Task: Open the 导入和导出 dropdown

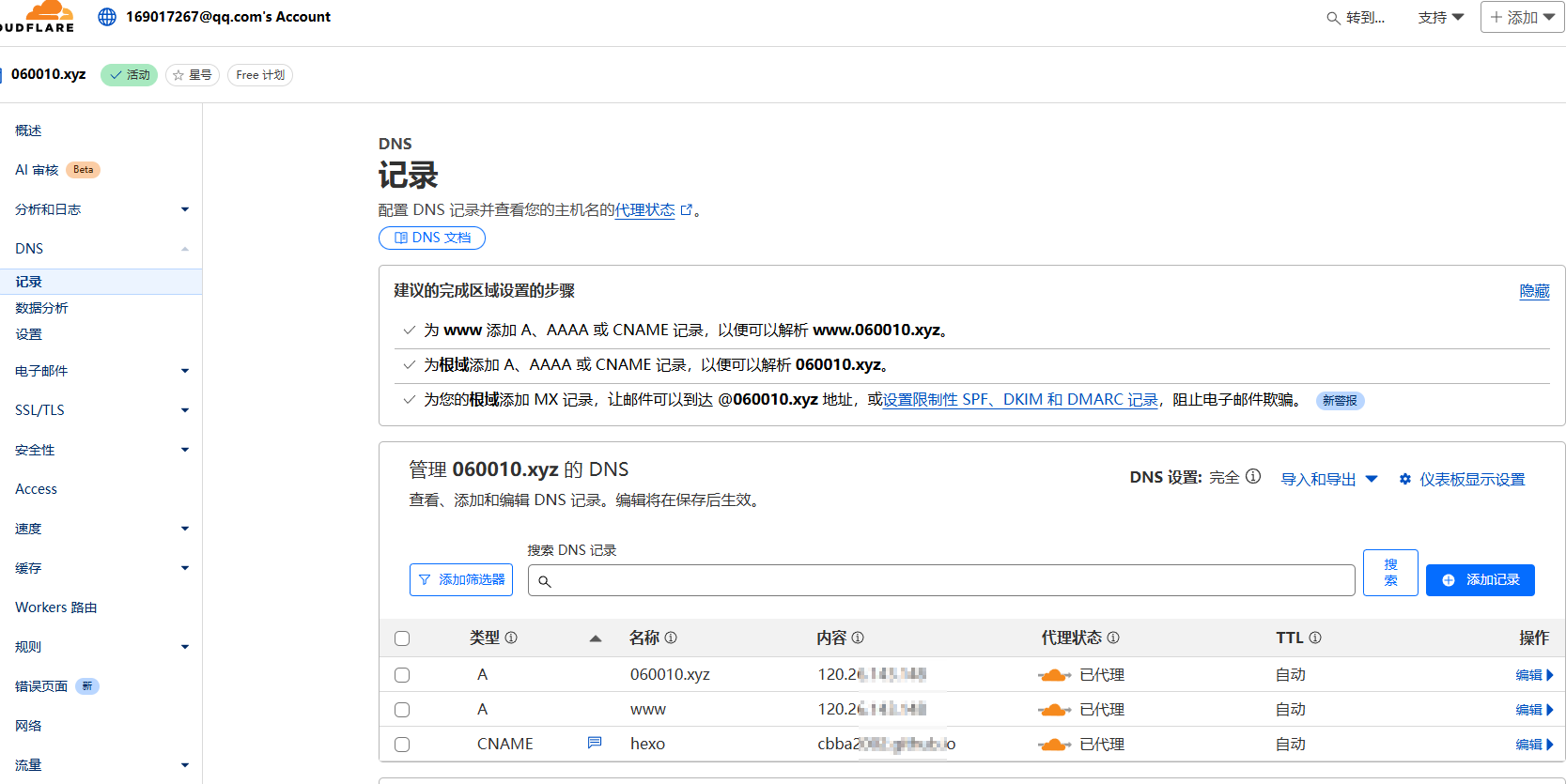Action: (1329, 479)
